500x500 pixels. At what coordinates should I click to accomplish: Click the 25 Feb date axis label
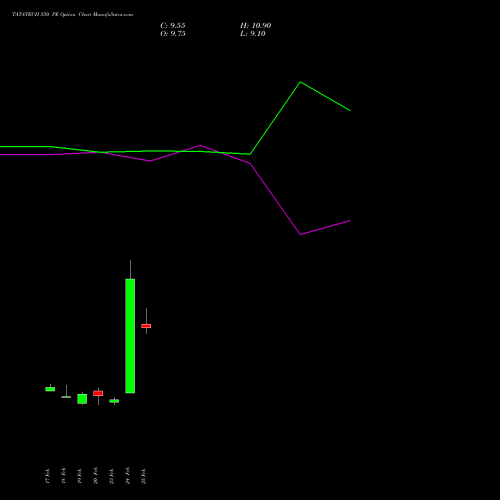coord(143,476)
